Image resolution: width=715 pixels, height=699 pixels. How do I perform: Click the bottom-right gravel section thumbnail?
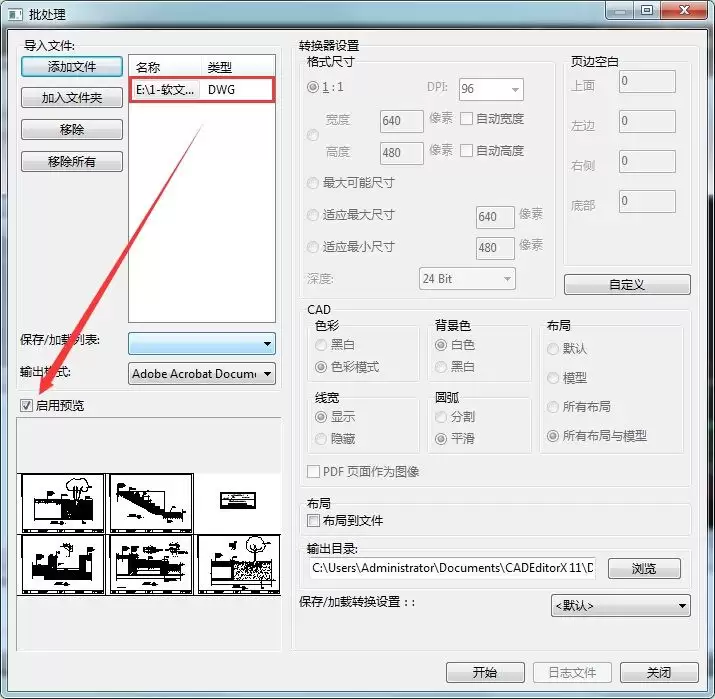tap(238, 564)
